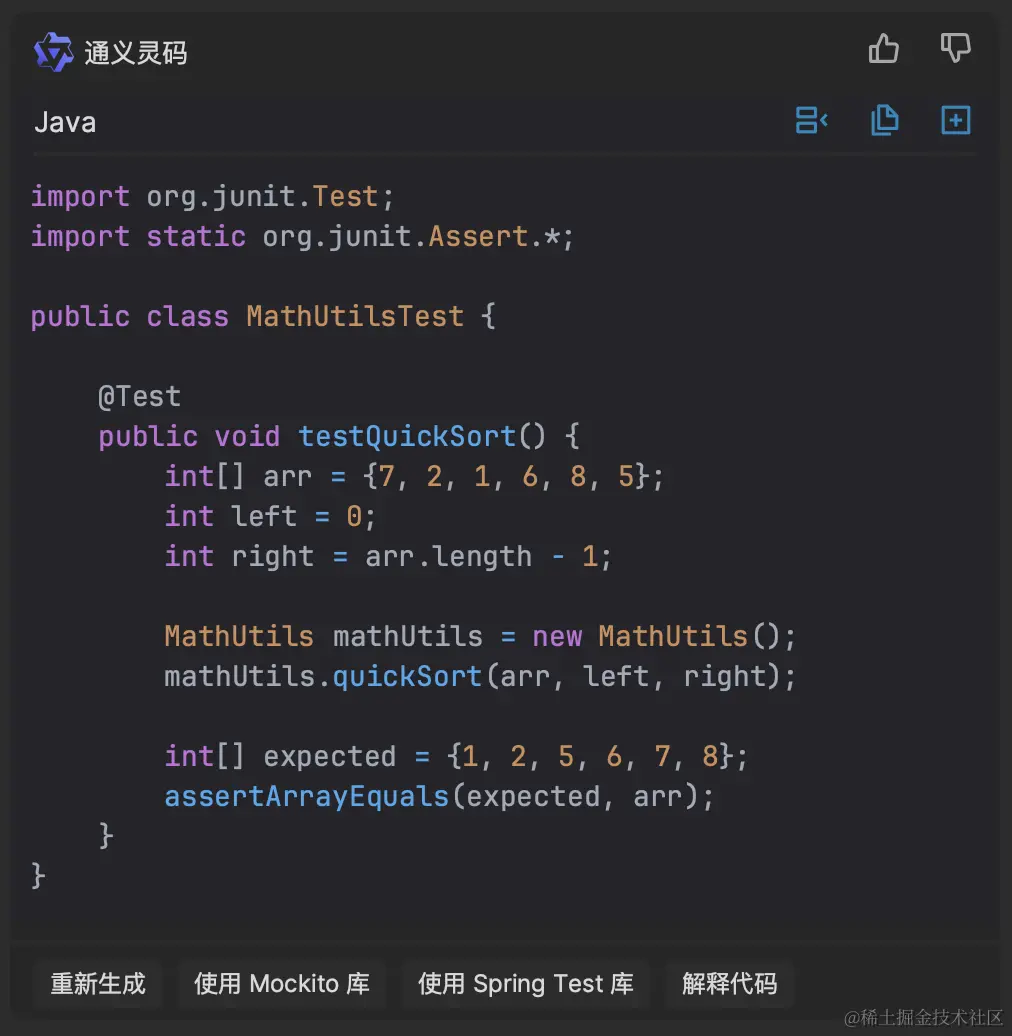Click the assertArrayEquals call
Screen dimensions: 1012x1036
439,797
